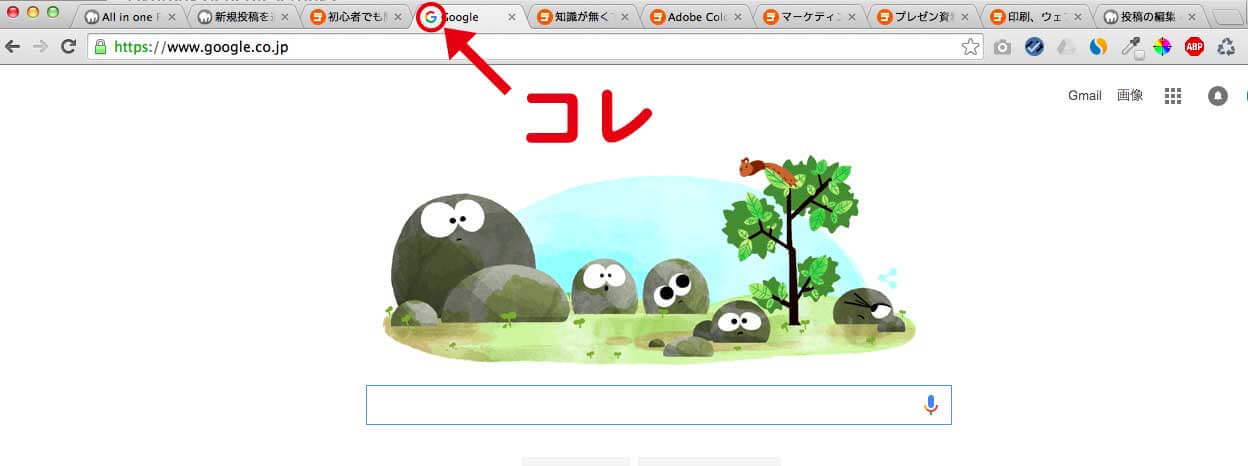
Task: Close the Google tab
Action: (512, 17)
